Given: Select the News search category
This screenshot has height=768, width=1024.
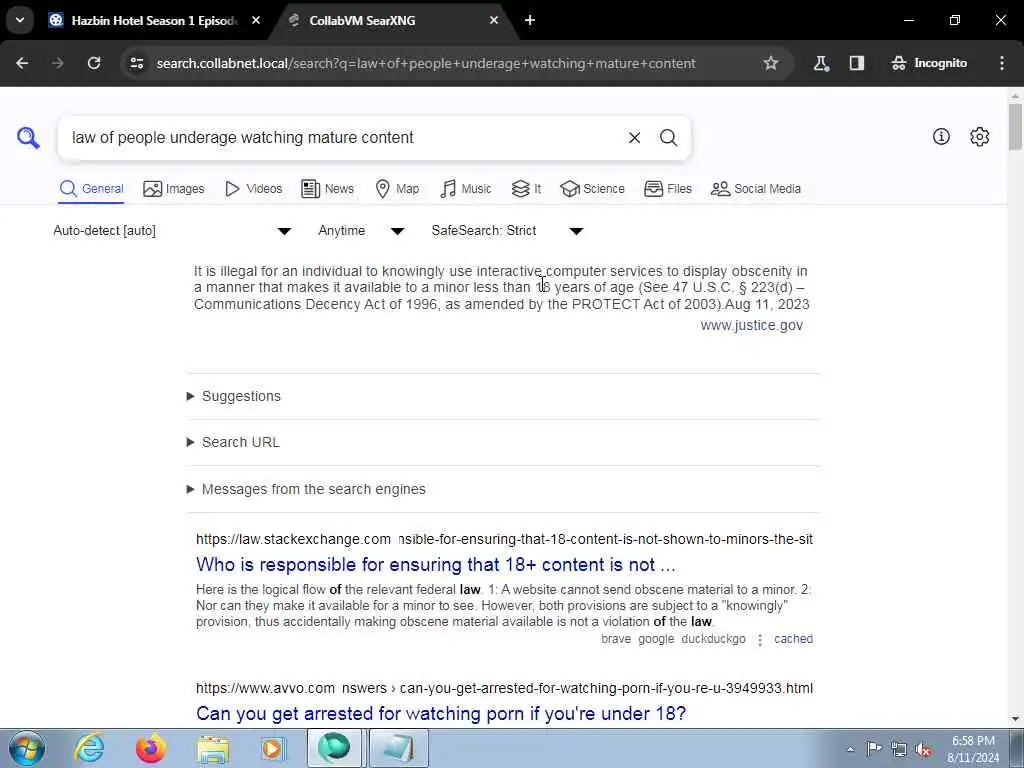Looking at the screenshot, I should [327, 189].
